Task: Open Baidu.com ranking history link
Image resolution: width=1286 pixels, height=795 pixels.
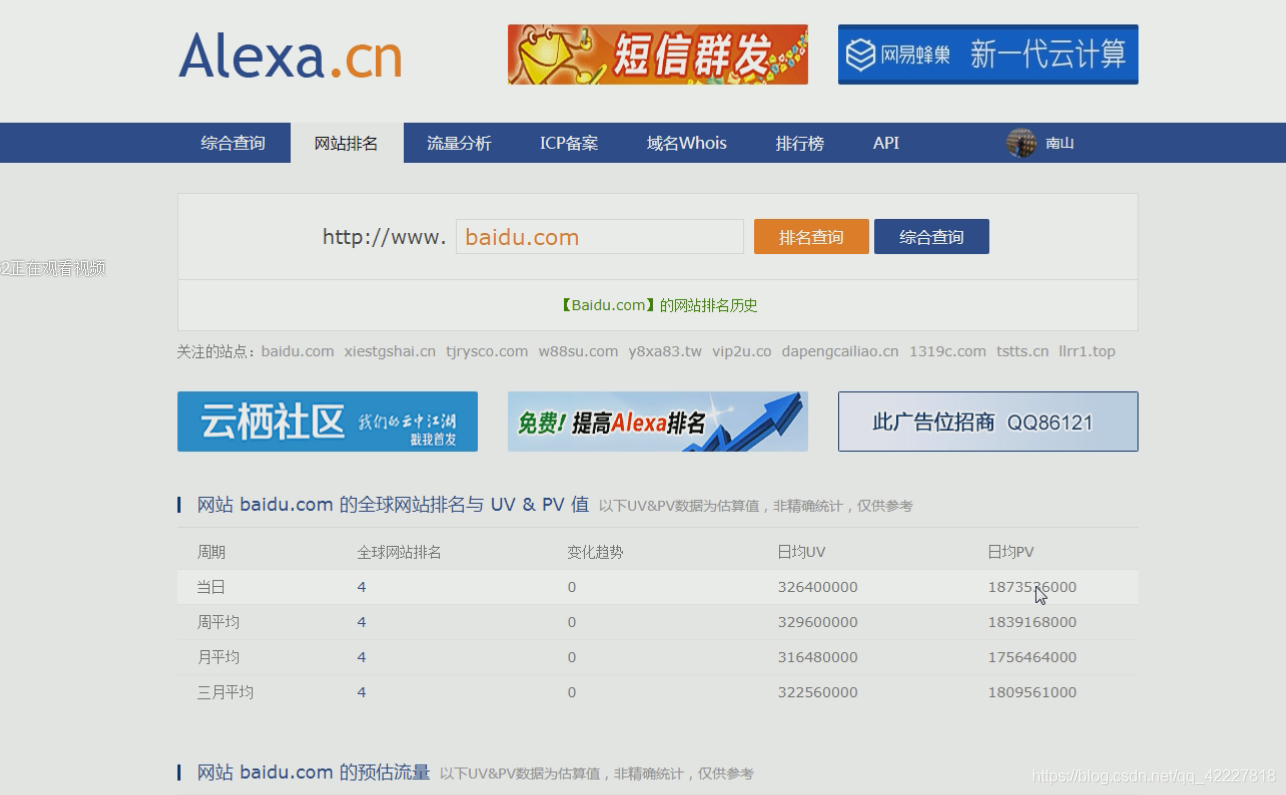Action: [x=658, y=305]
